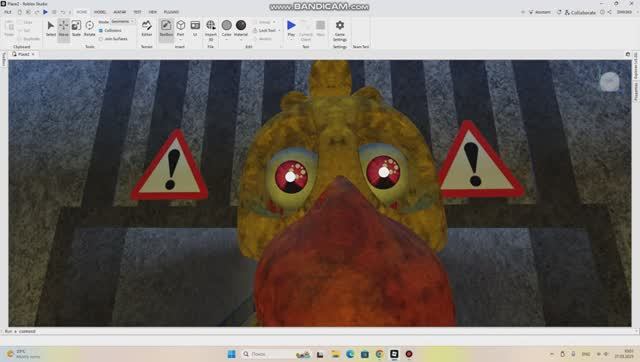The height and width of the screenshot is (362, 640).
Task: Click the greyed Stop button in Test group
Action: (x=320, y=28)
